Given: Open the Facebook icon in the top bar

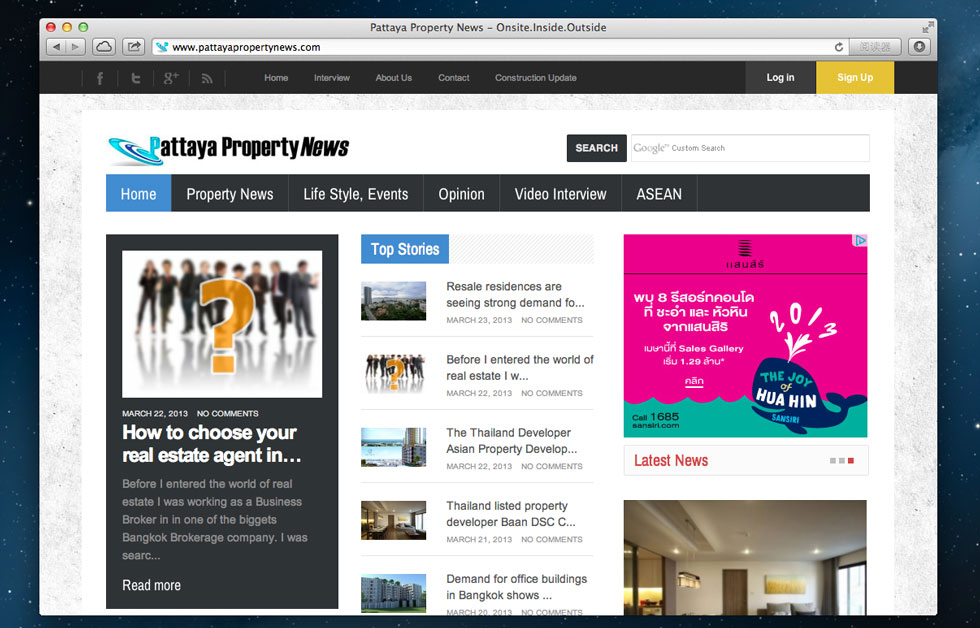Looking at the screenshot, I should pos(99,78).
